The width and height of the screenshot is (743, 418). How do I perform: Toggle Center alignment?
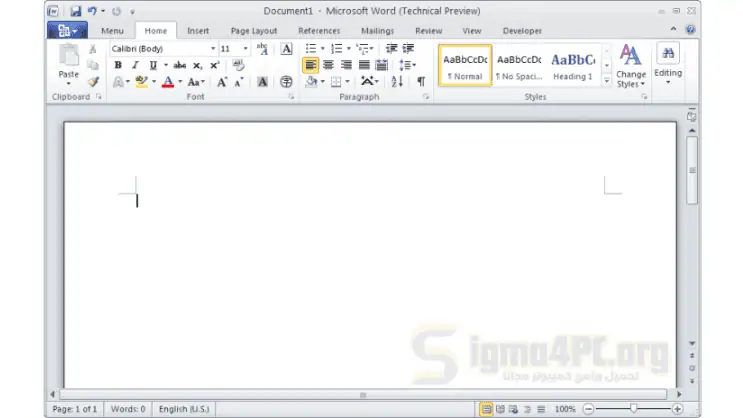point(328,65)
